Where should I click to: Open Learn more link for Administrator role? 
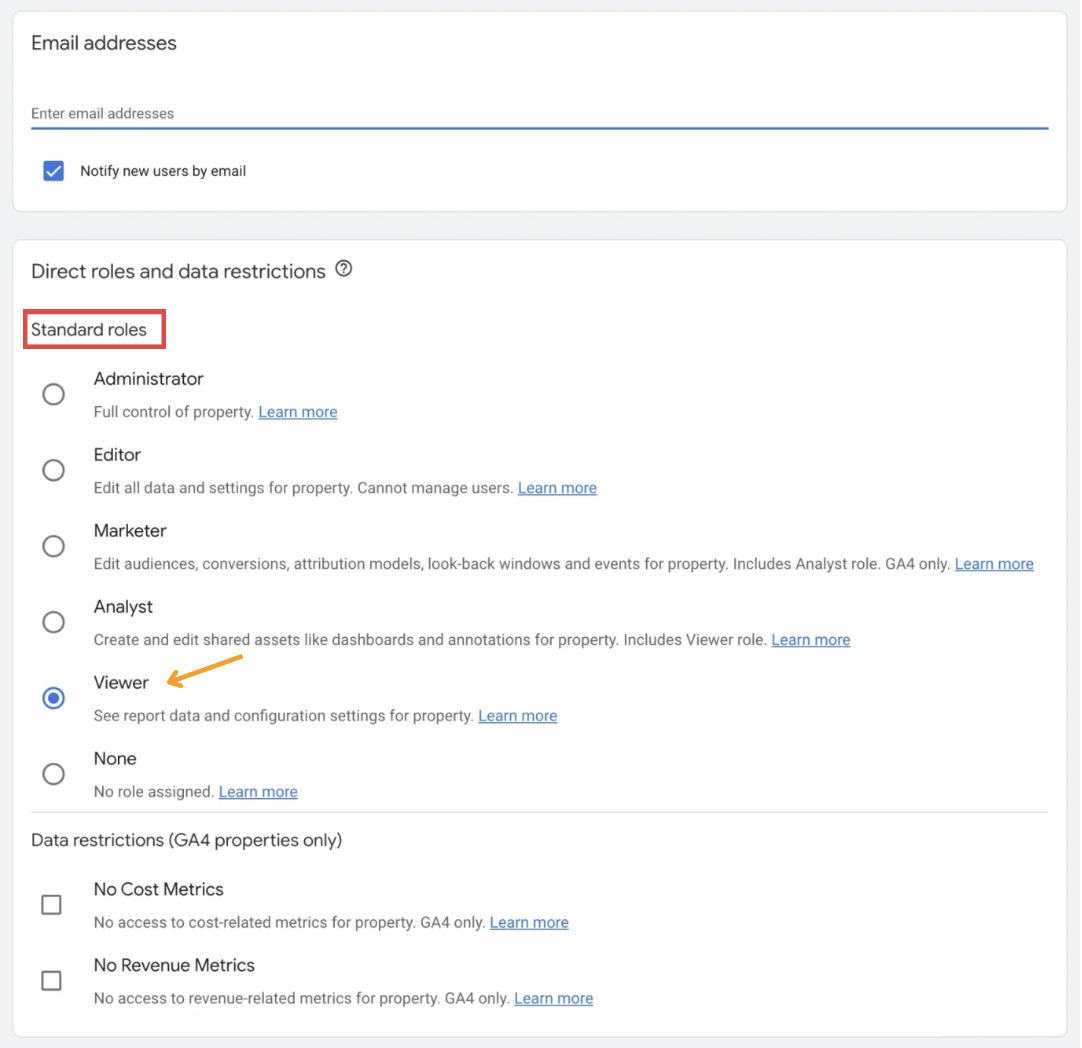(x=298, y=412)
